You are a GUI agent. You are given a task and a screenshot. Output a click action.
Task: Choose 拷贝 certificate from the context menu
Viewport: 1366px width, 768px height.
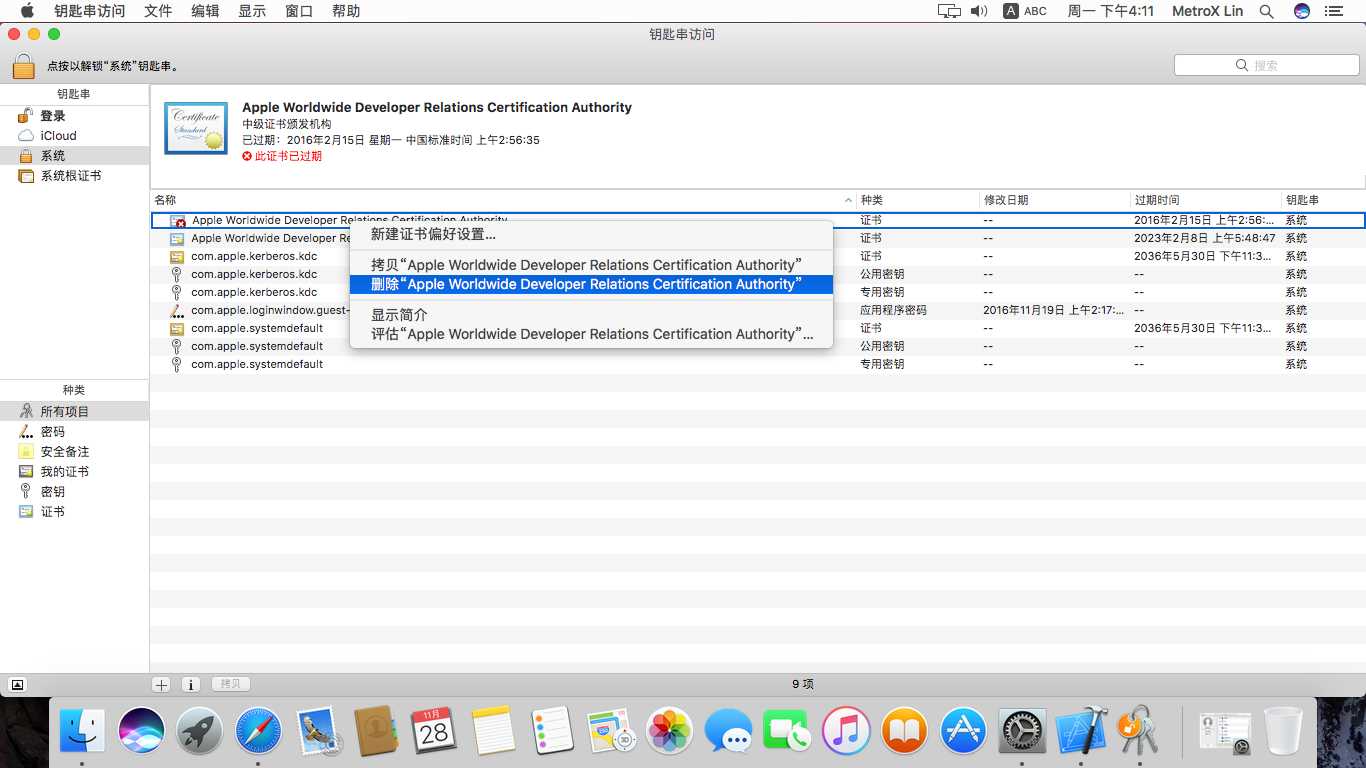(591, 265)
